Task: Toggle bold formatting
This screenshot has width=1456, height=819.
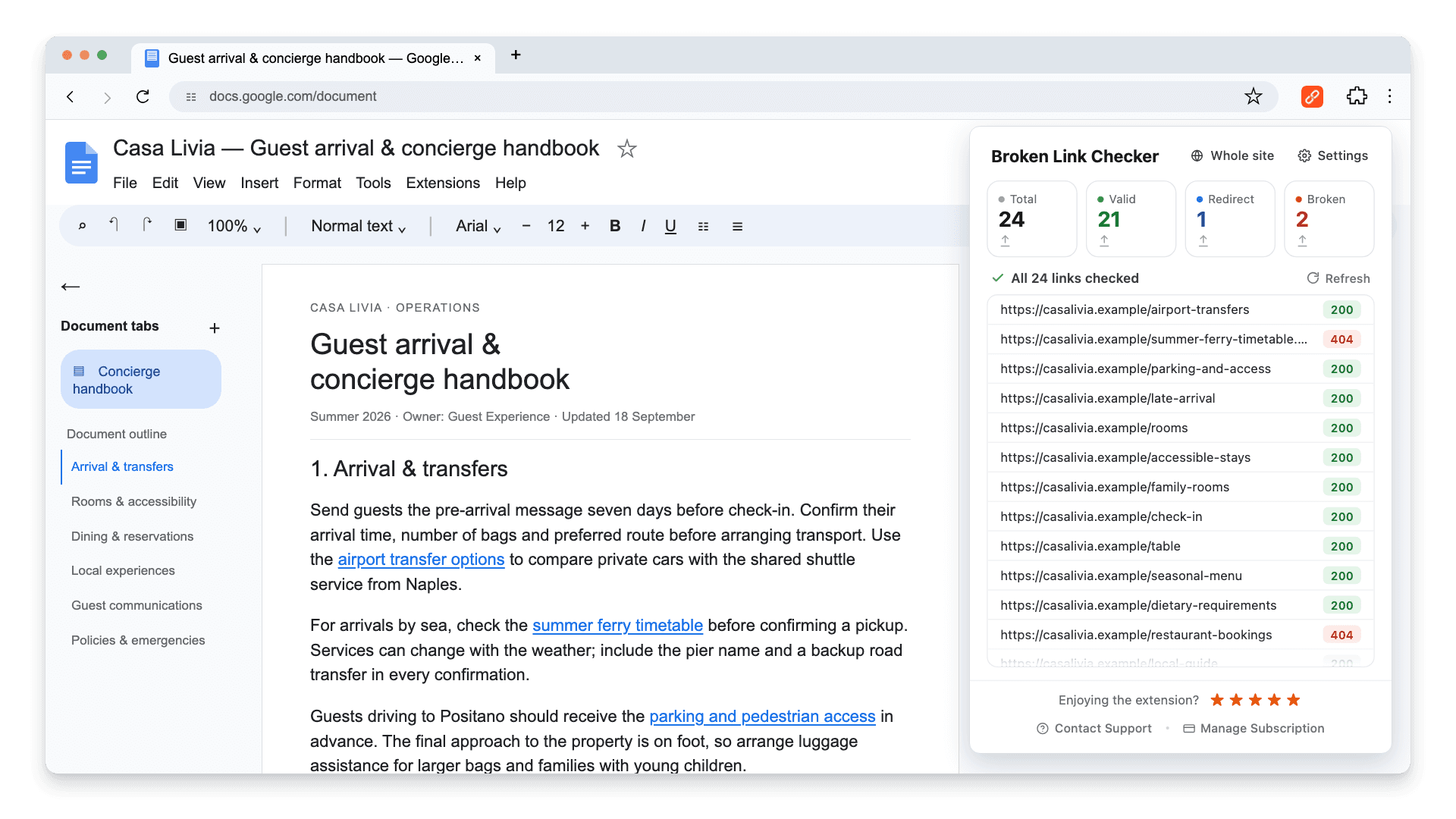Action: coord(615,226)
